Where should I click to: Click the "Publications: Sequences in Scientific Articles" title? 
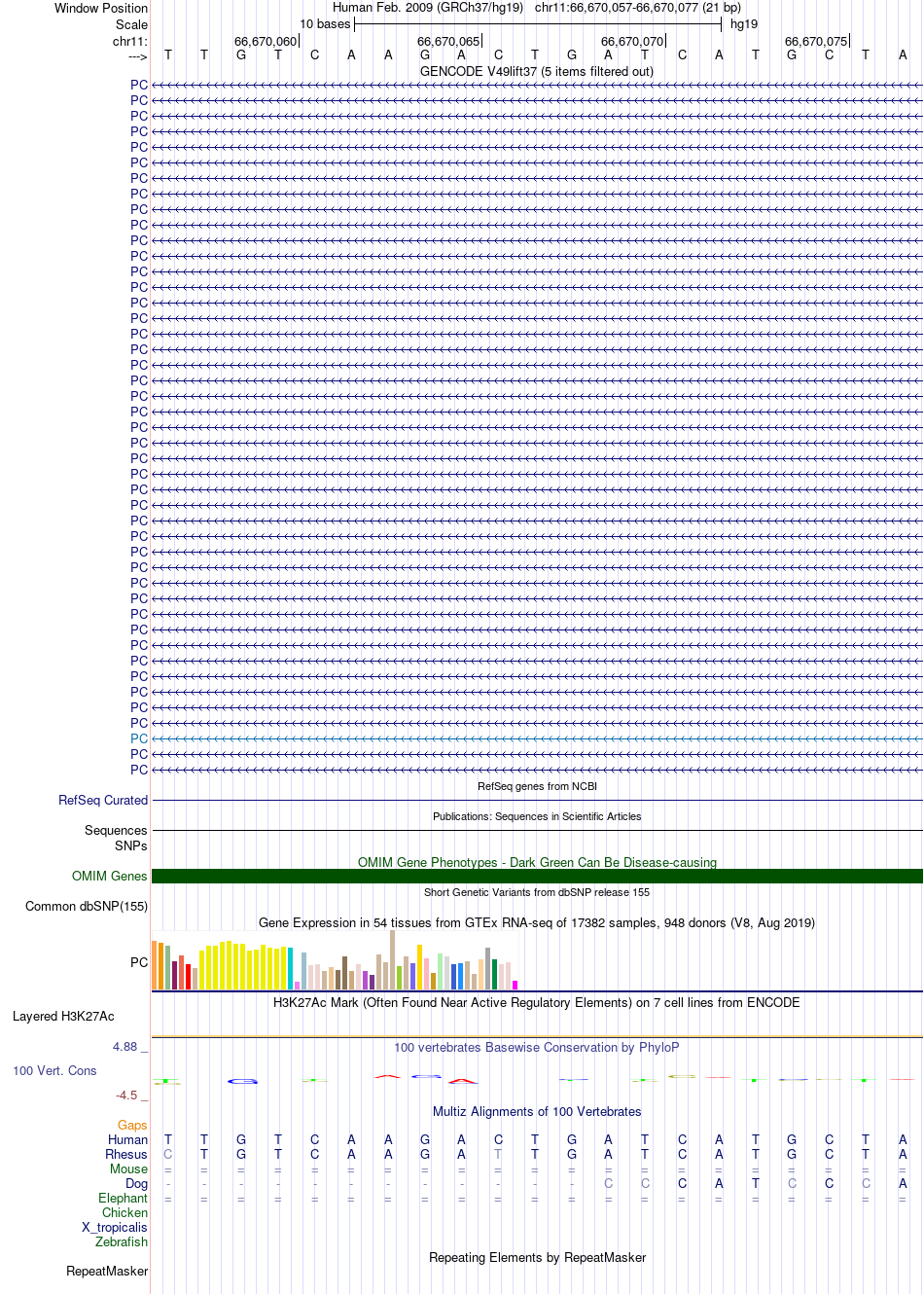tap(537, 816)
